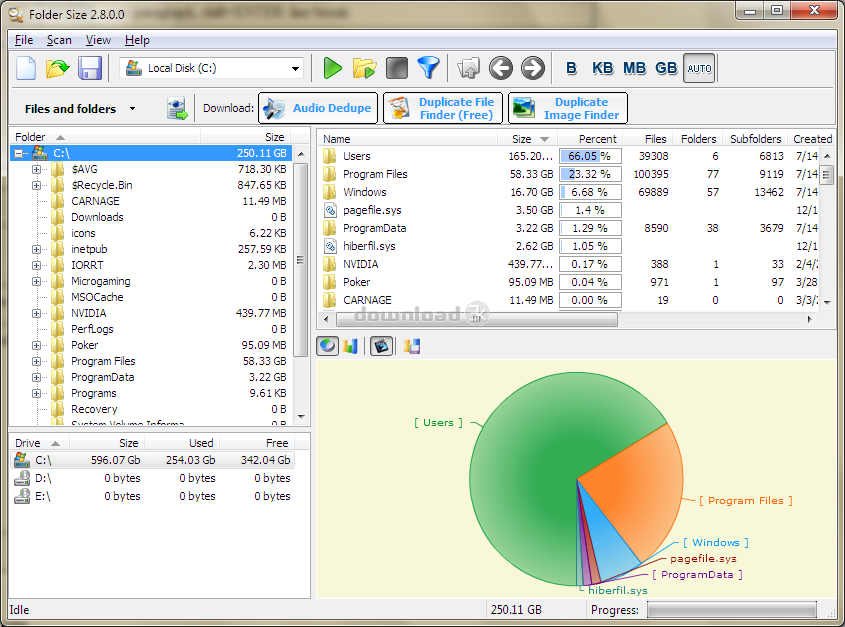Select the hiberfil.sys row
This screenshot has width=845, height=627.
point(571,246)
